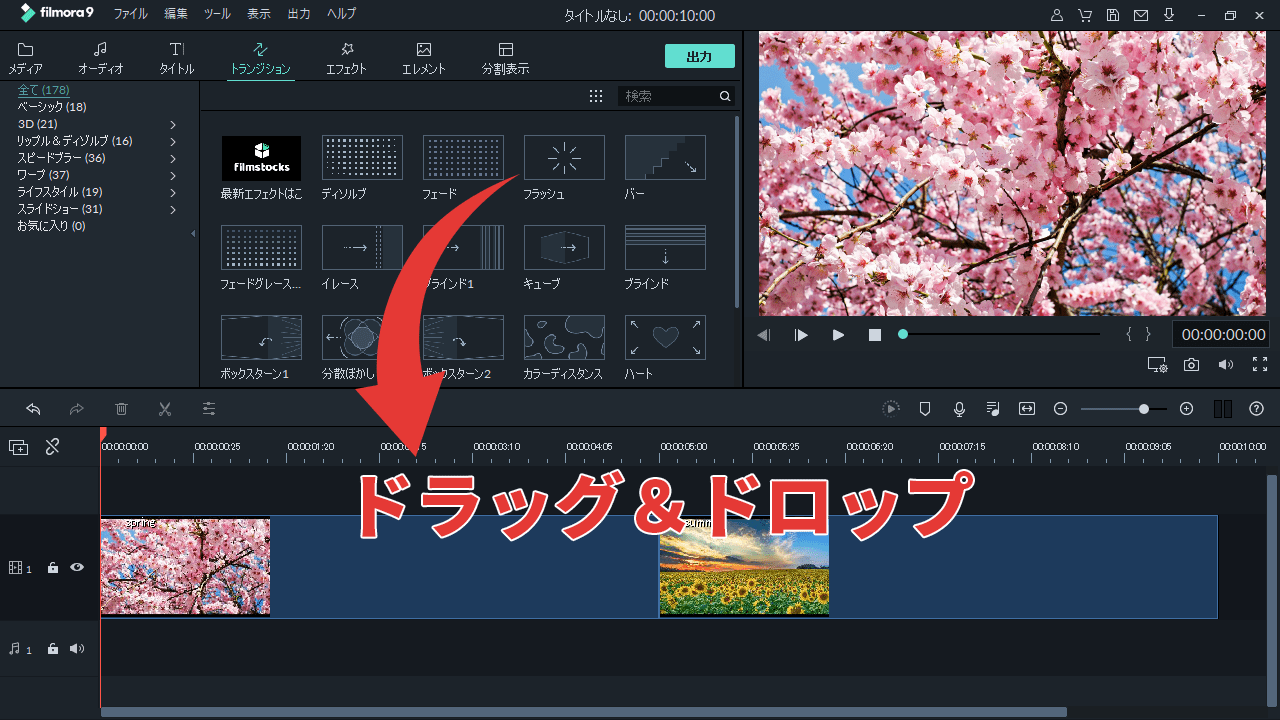The width and height of the screenshot is (1280, 720).
Task: Select the フェード transition
Action: 463,158
